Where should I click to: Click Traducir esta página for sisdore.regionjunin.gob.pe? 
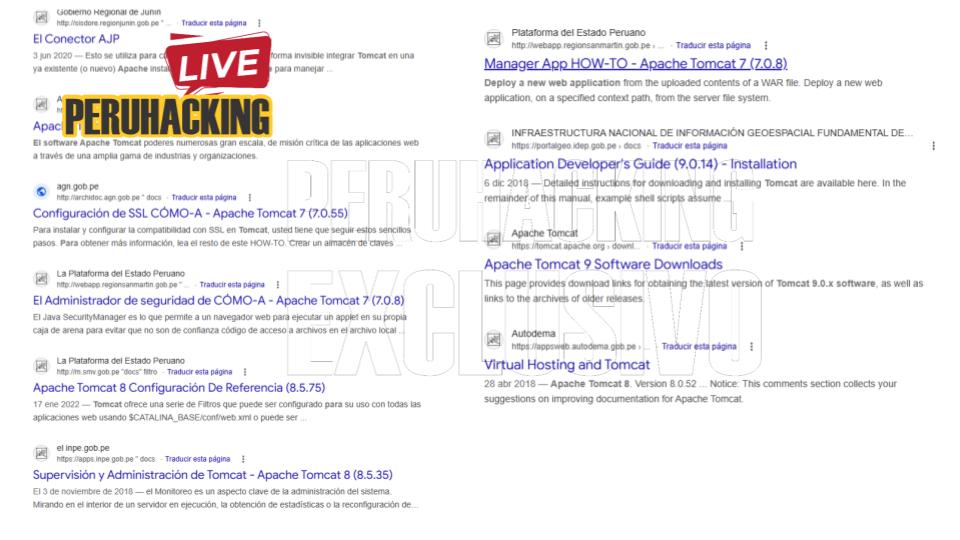point(214,23)
